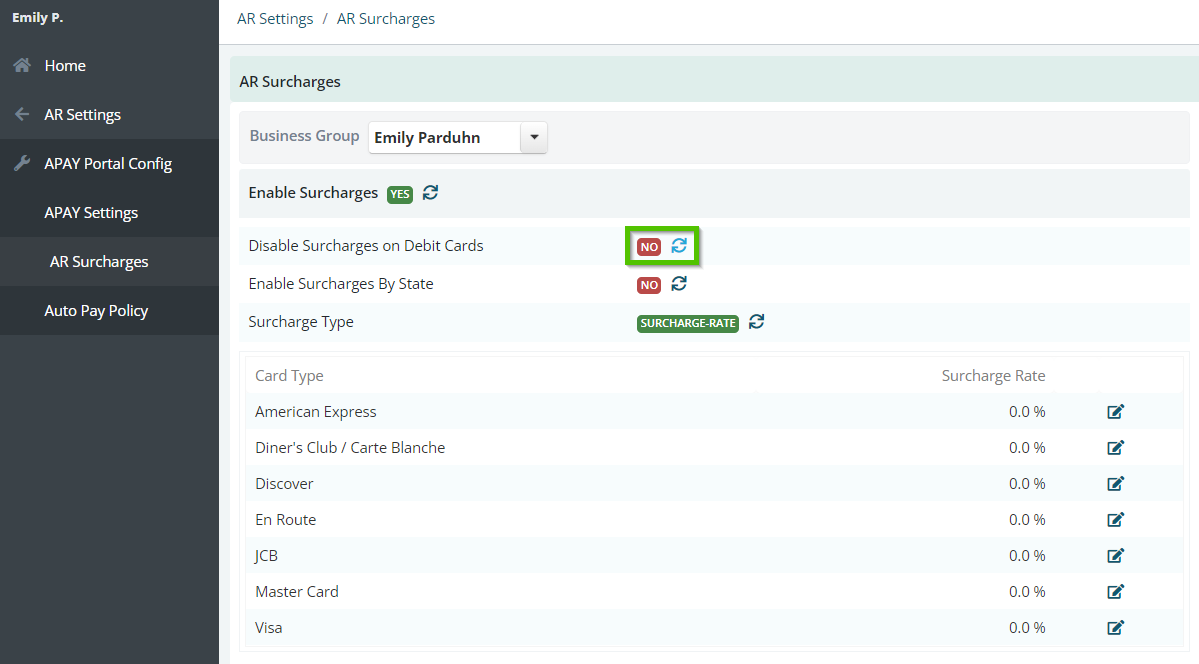Click the AR Settings breadcrumb link

[x=275, y=19]
